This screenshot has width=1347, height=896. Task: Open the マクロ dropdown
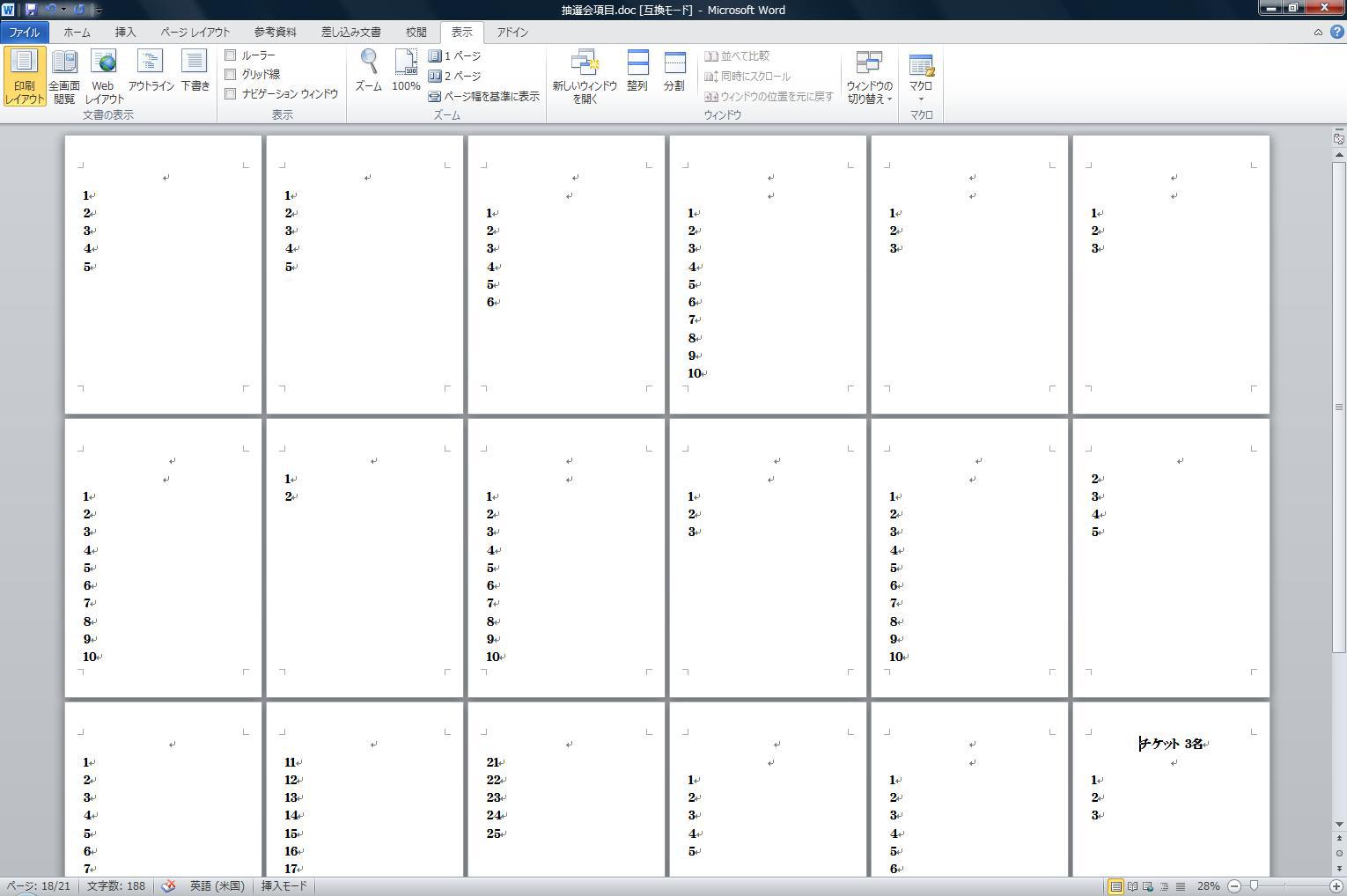point(921,77)
